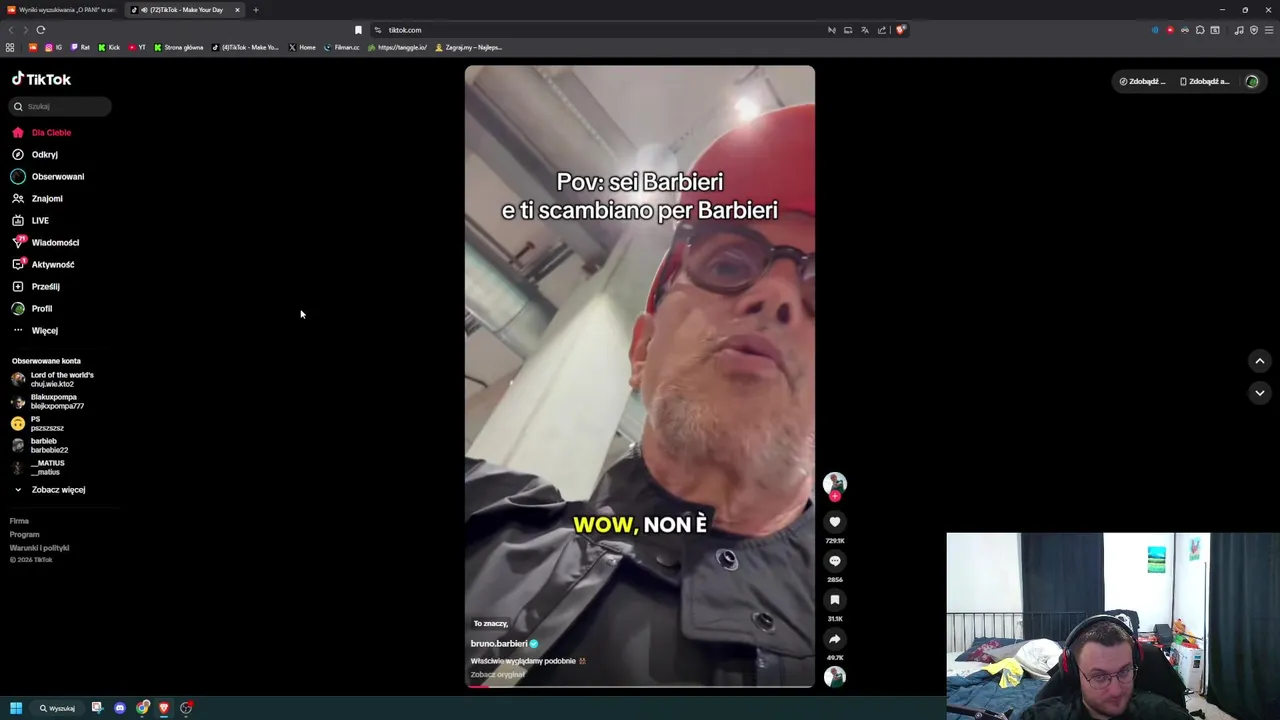The image size is (1280, 720).
Task: Click the Szukaj search field
Action: pyautogui.click(x=60, y=106)
